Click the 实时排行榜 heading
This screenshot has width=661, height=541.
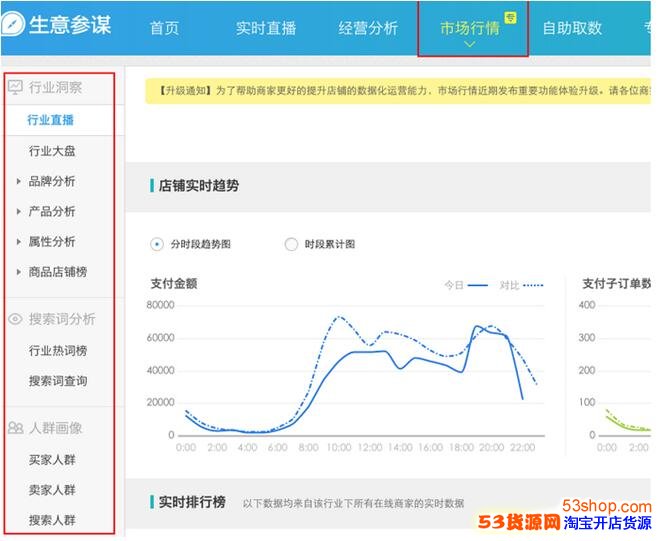click(192, 502)
